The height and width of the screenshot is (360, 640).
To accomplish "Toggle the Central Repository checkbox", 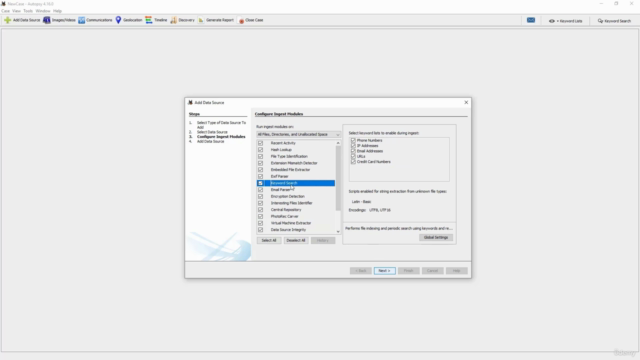I will pos(260,210).
